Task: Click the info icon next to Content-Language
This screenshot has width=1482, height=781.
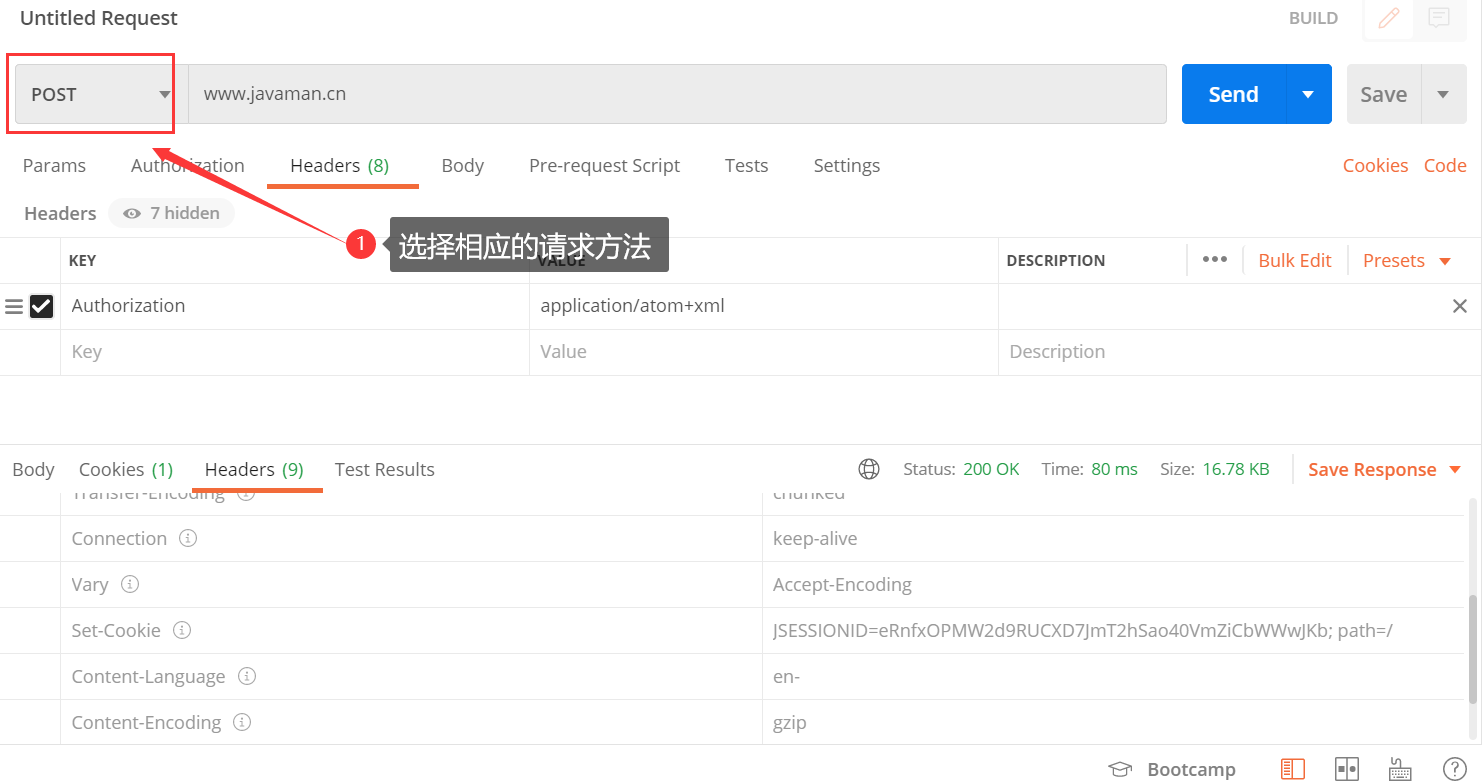Action: point(247,676)
